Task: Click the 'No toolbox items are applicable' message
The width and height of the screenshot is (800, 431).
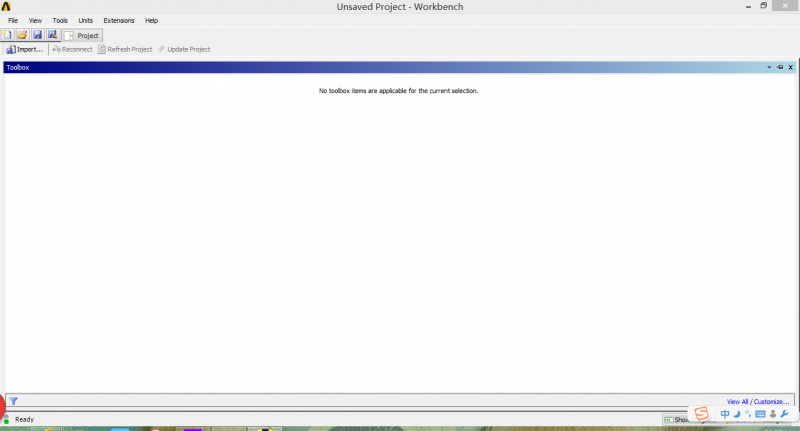Action: [x=398, y=91]
